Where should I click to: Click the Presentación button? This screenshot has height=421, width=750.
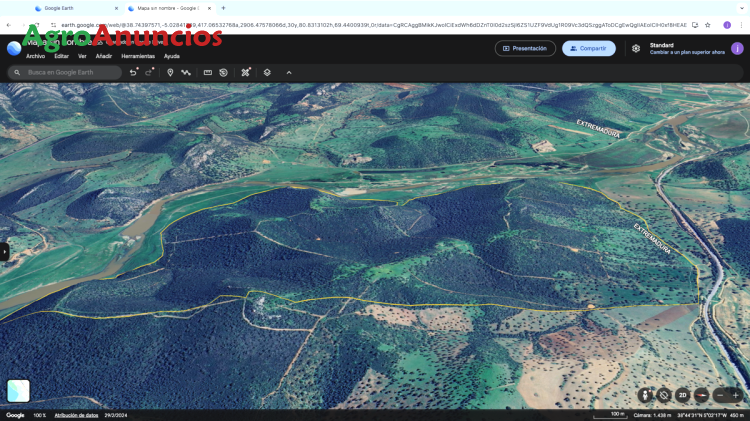(x=525, y=48)
